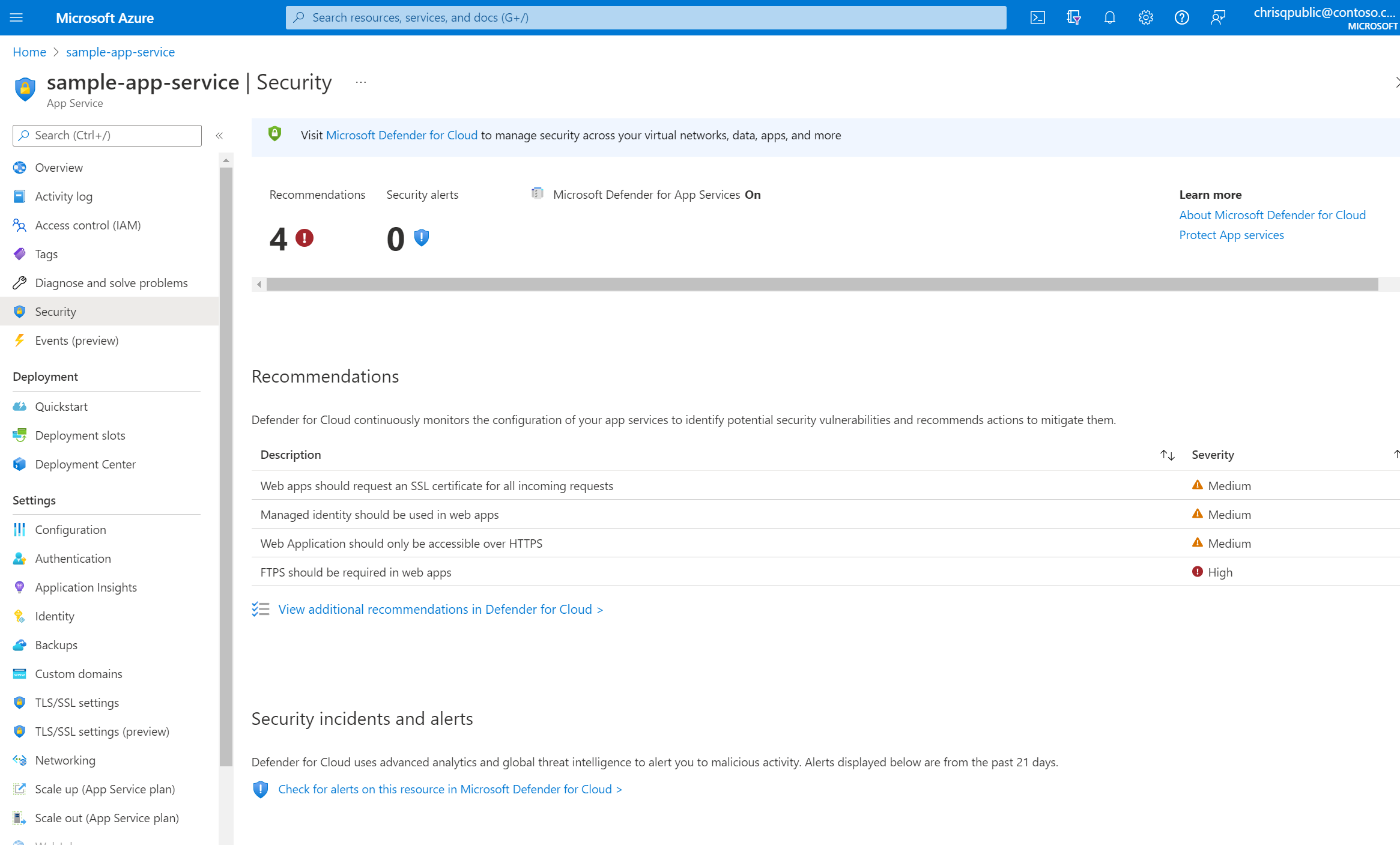The image size is (1400, 845).
Task: Send feedback via smiley icon
Action: coord(1217,17)
